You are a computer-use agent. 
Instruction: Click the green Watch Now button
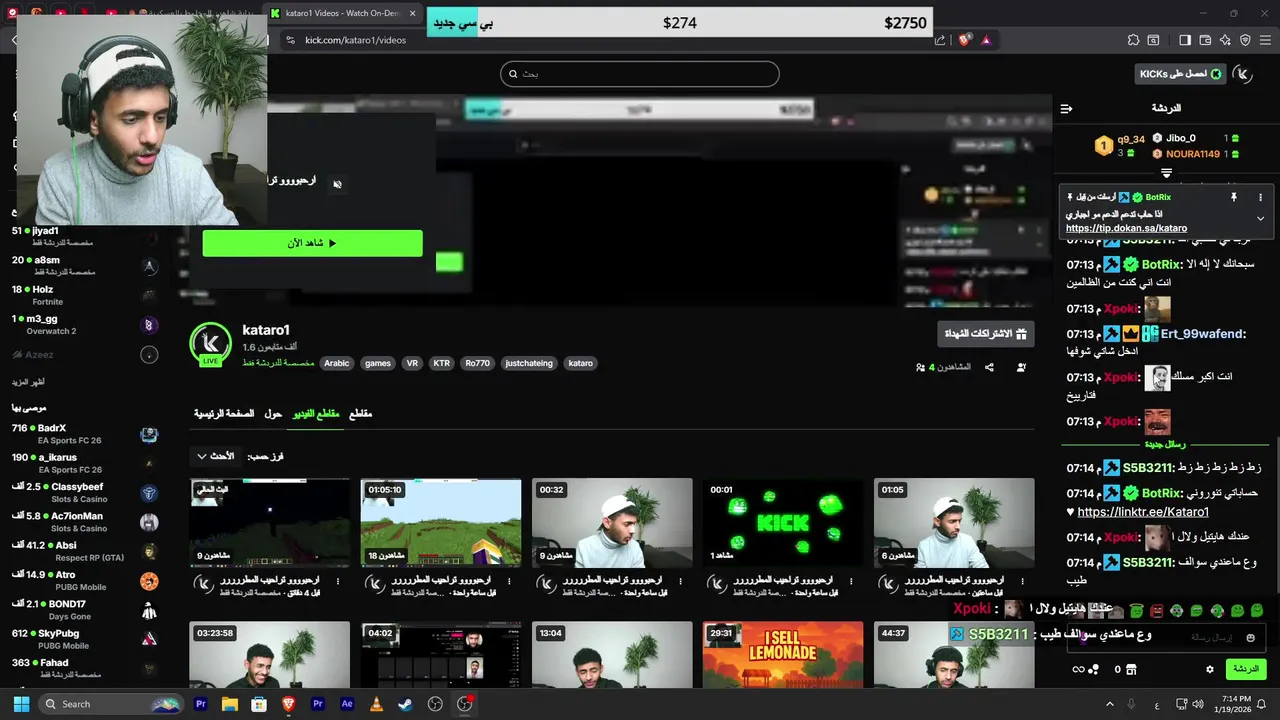(x=312, y=243)
